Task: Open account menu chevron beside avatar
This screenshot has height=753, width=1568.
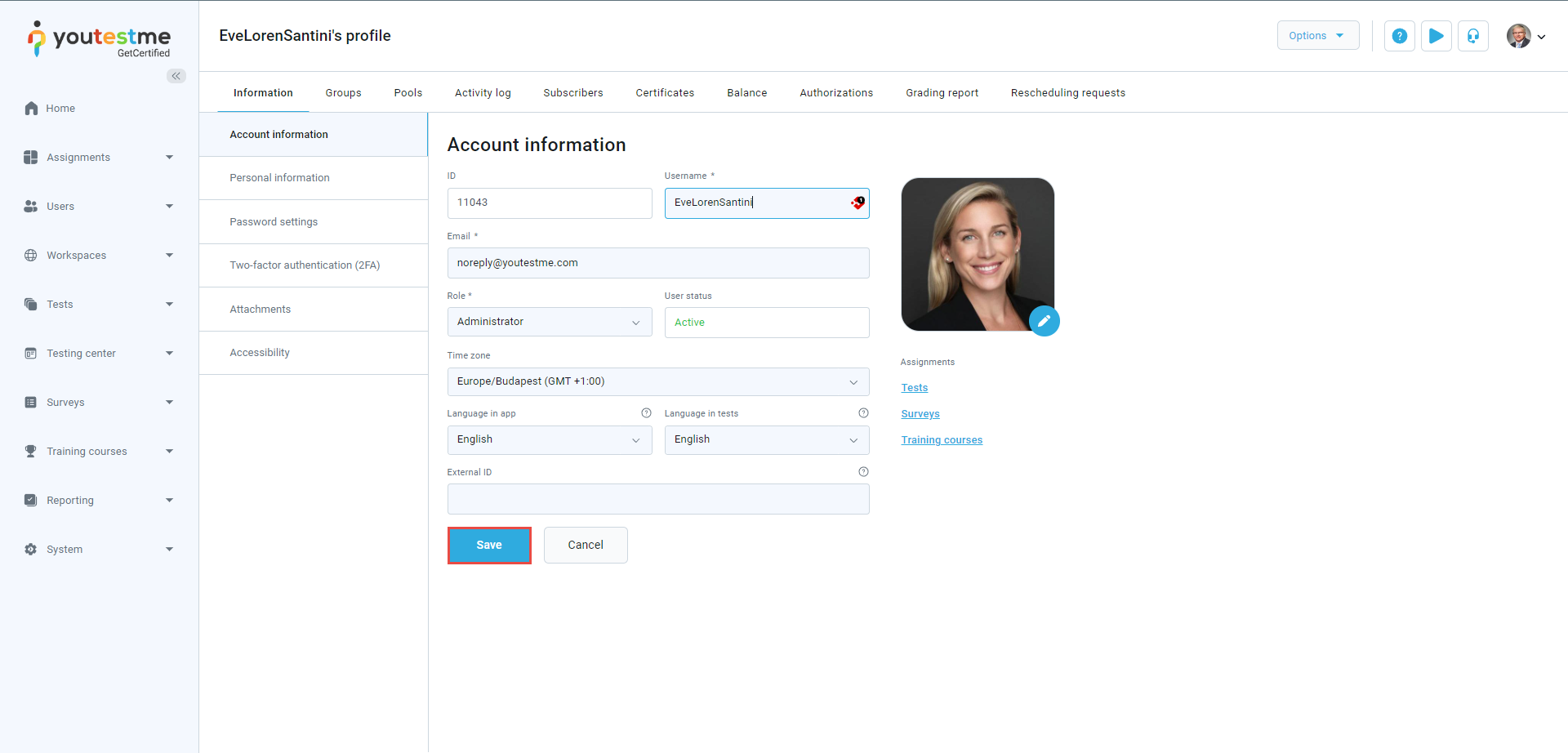Action: (x=1542, y=37)
